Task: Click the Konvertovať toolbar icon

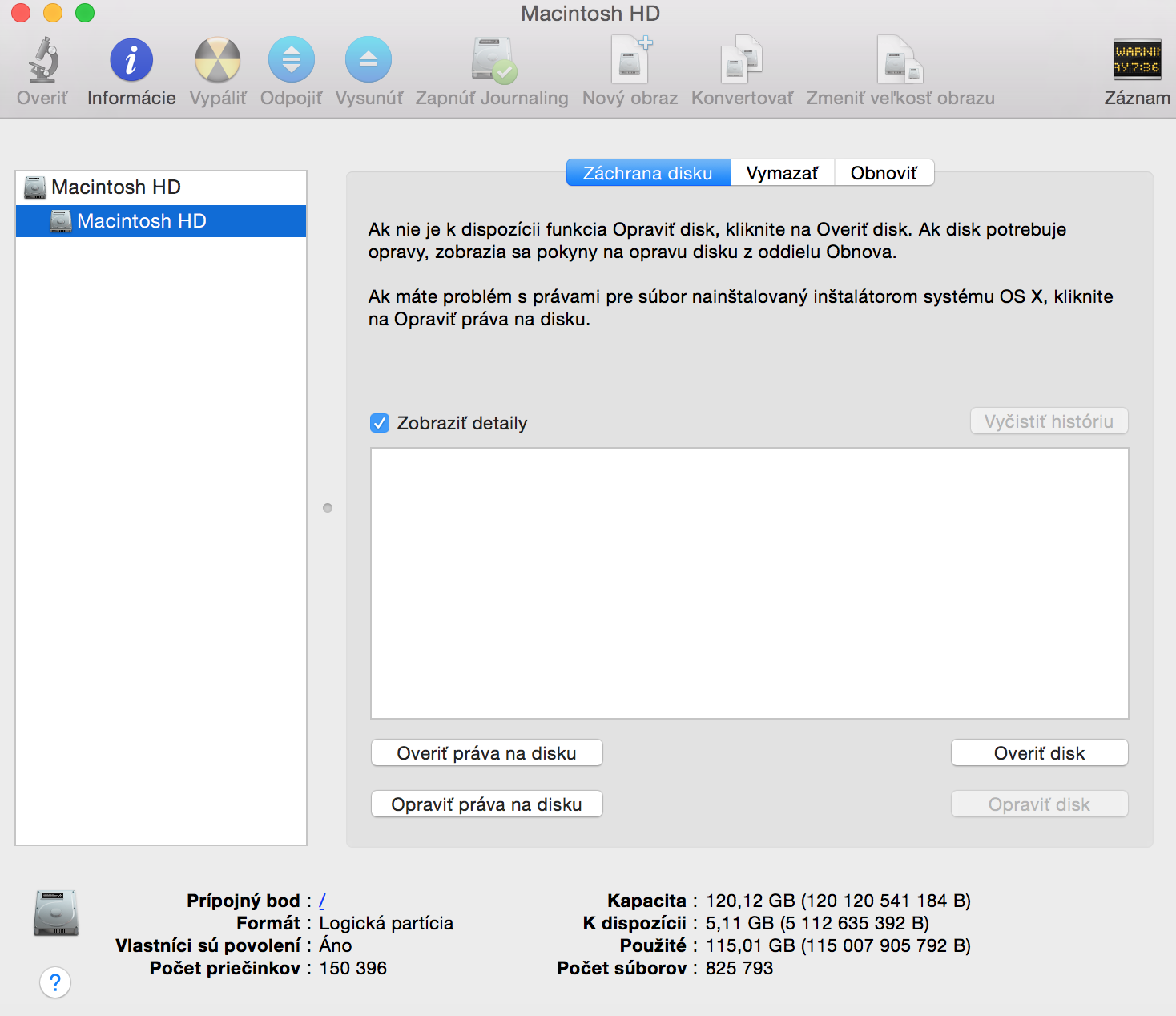Action: tap(742, 61)
